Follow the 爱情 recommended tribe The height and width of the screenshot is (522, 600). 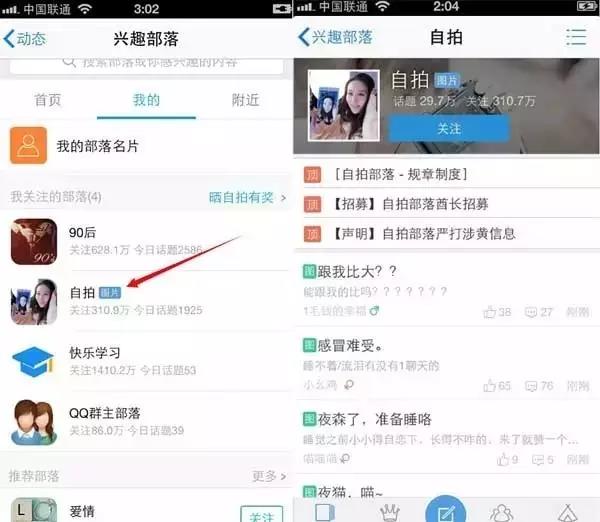tap(261, 514)
